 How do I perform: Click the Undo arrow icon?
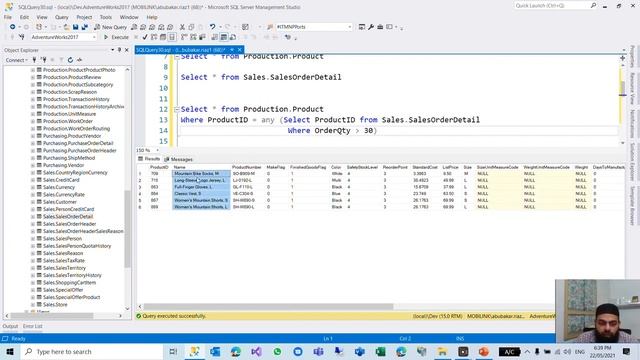coord(212,27)
